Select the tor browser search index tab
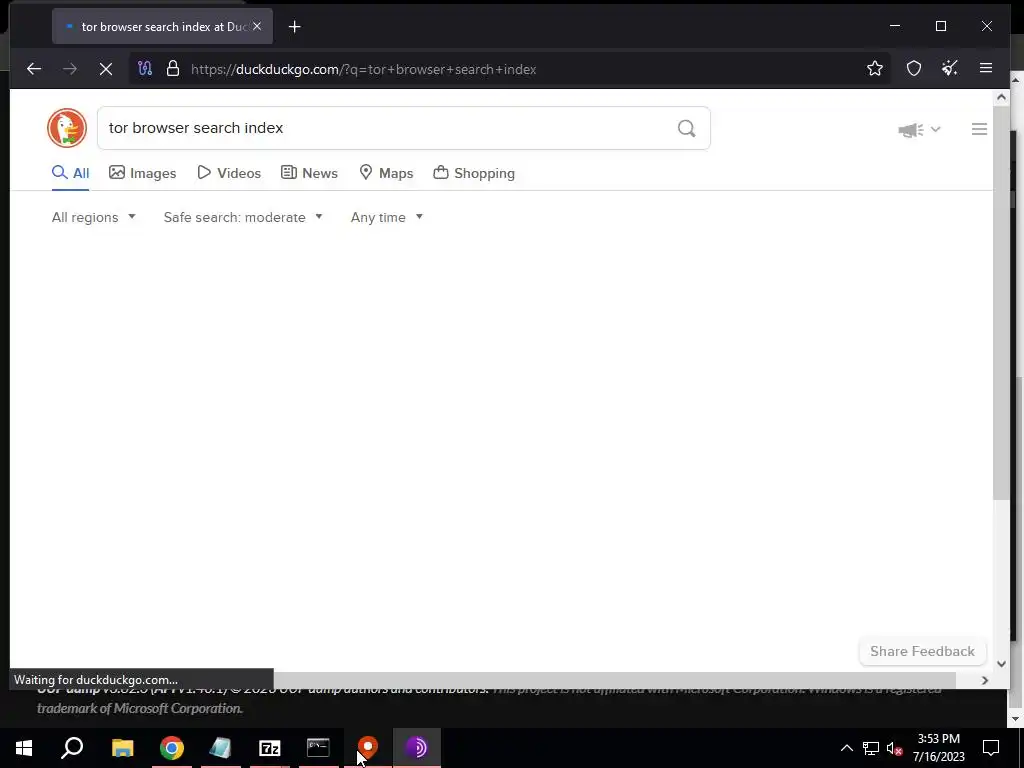The height and width of the screenshot is (768, 1024). 163,27
